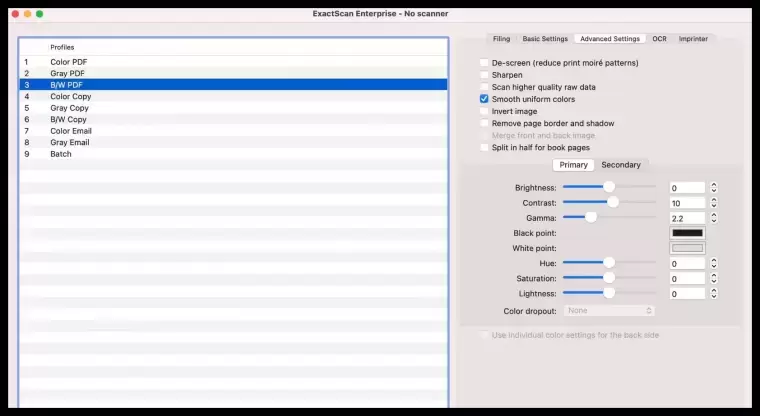Select the Advanced Settings tab

pos(610,39)
